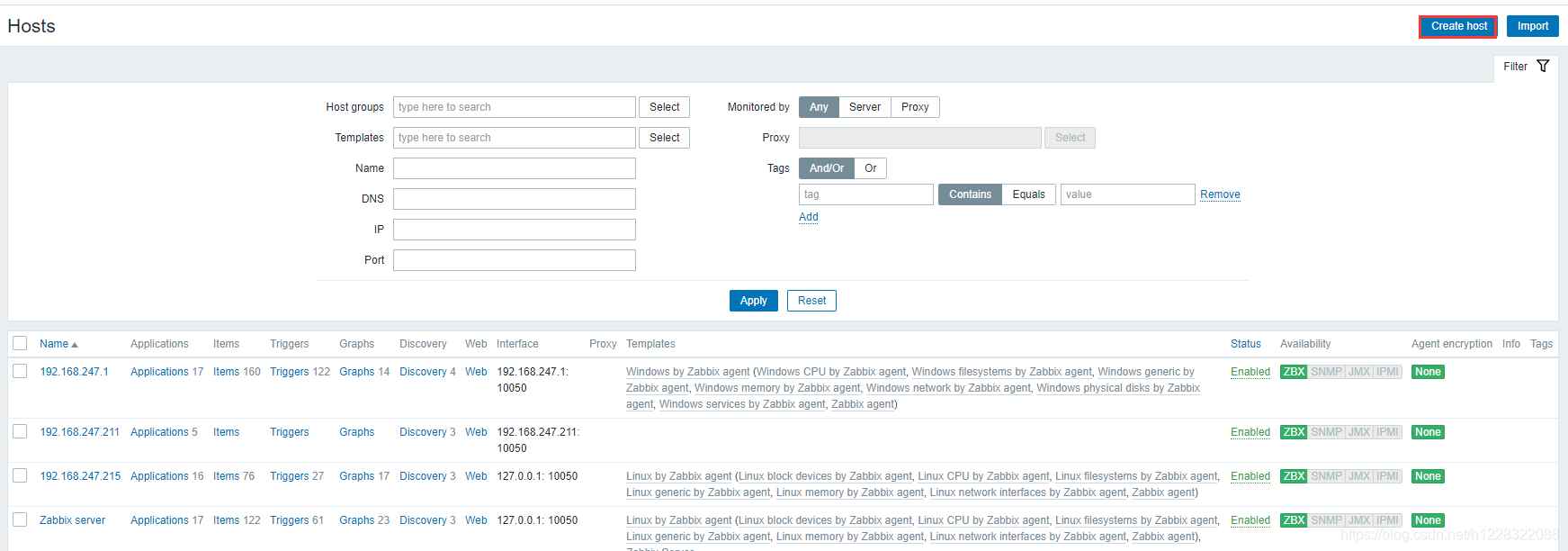Check the box for Zabbix server
This screenshot has height=551, width=1568.
20,519
